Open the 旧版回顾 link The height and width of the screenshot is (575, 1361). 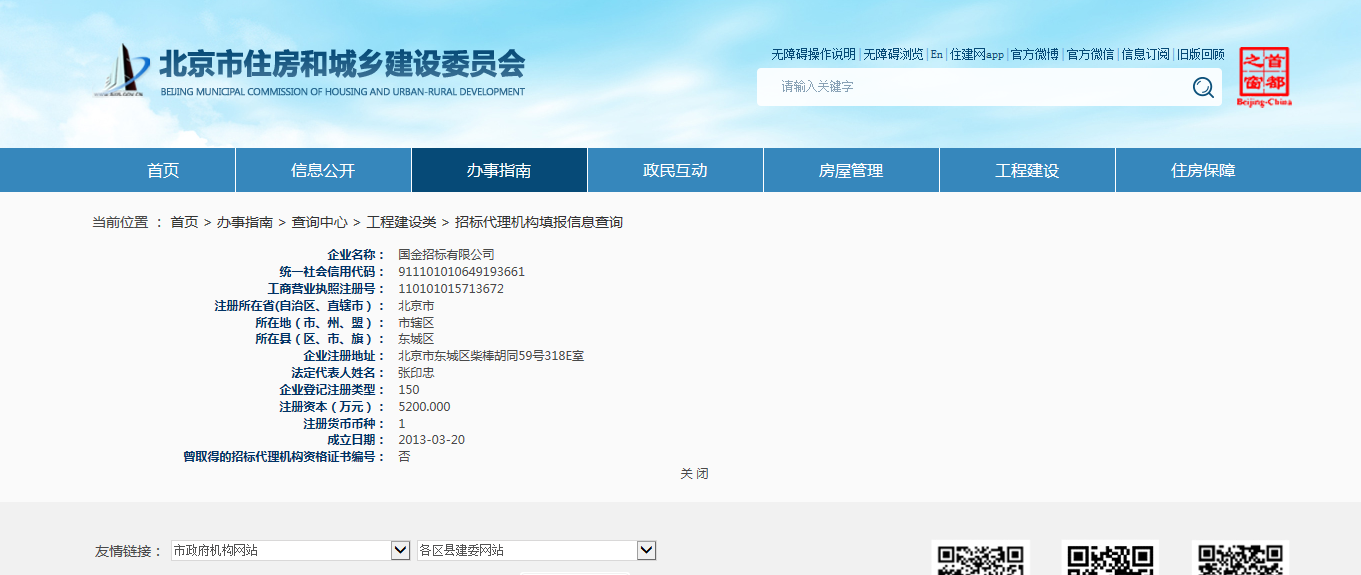coord(1200,54)
